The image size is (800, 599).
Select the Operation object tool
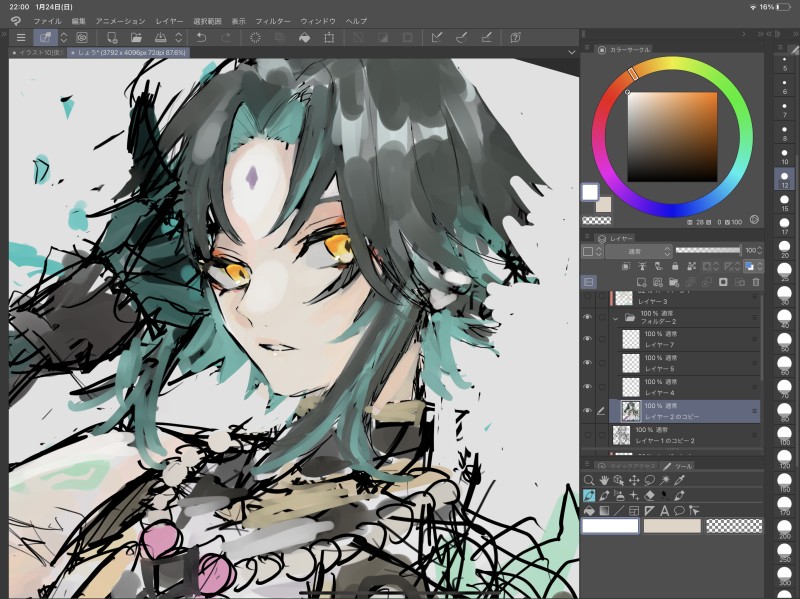[619, 480]
